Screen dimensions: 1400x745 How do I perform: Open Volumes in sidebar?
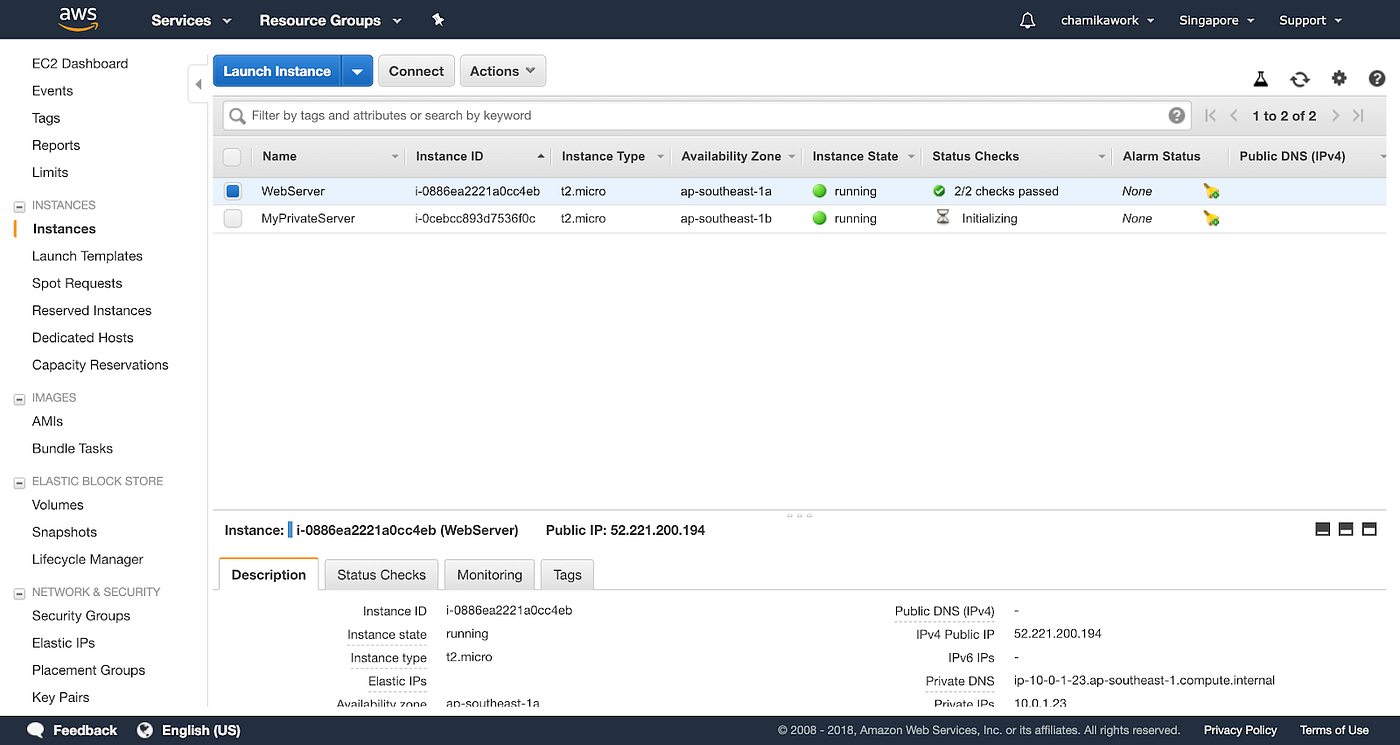(x=58, y=505)
